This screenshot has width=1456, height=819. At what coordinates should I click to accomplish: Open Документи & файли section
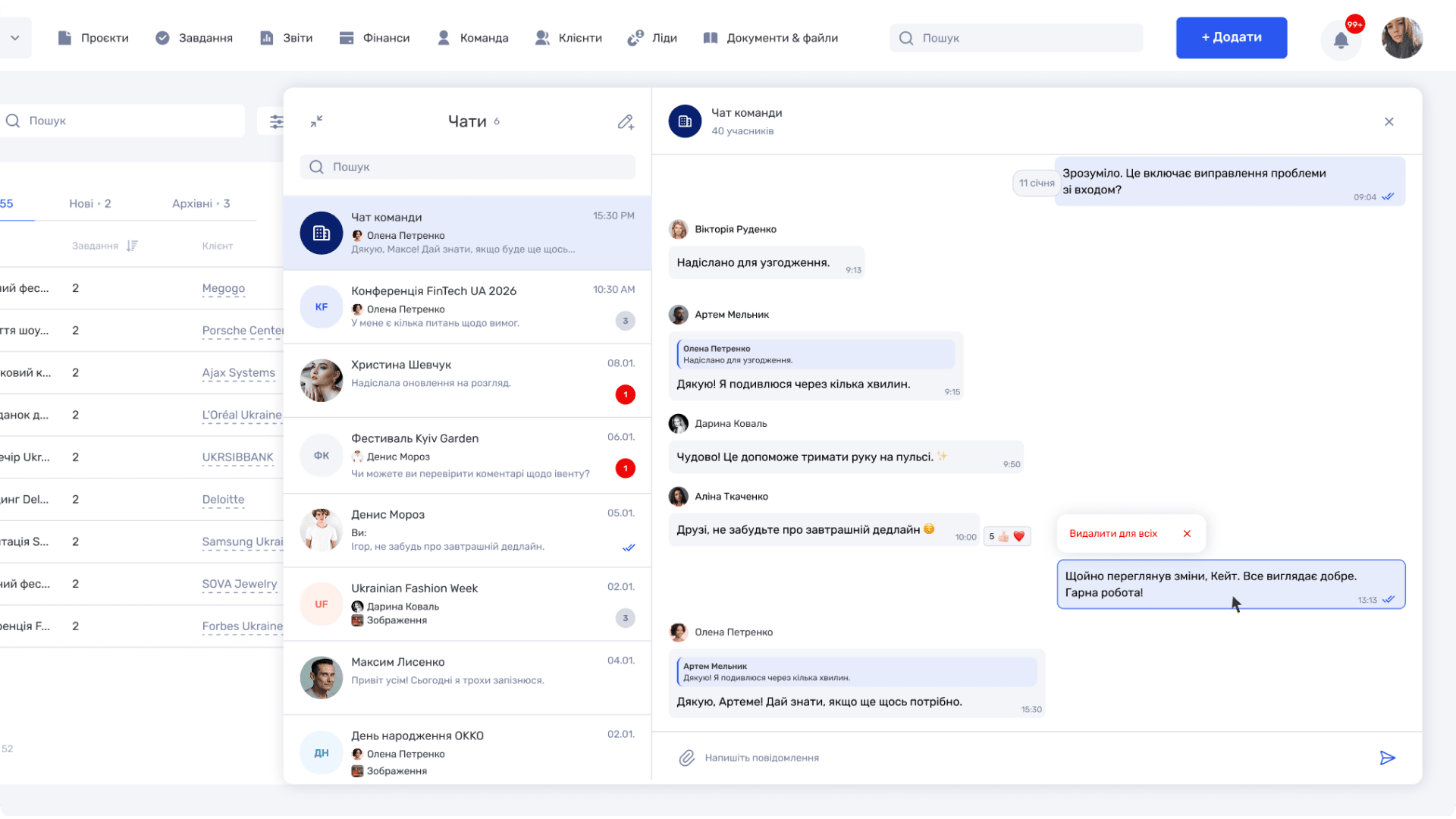point(770,38)
